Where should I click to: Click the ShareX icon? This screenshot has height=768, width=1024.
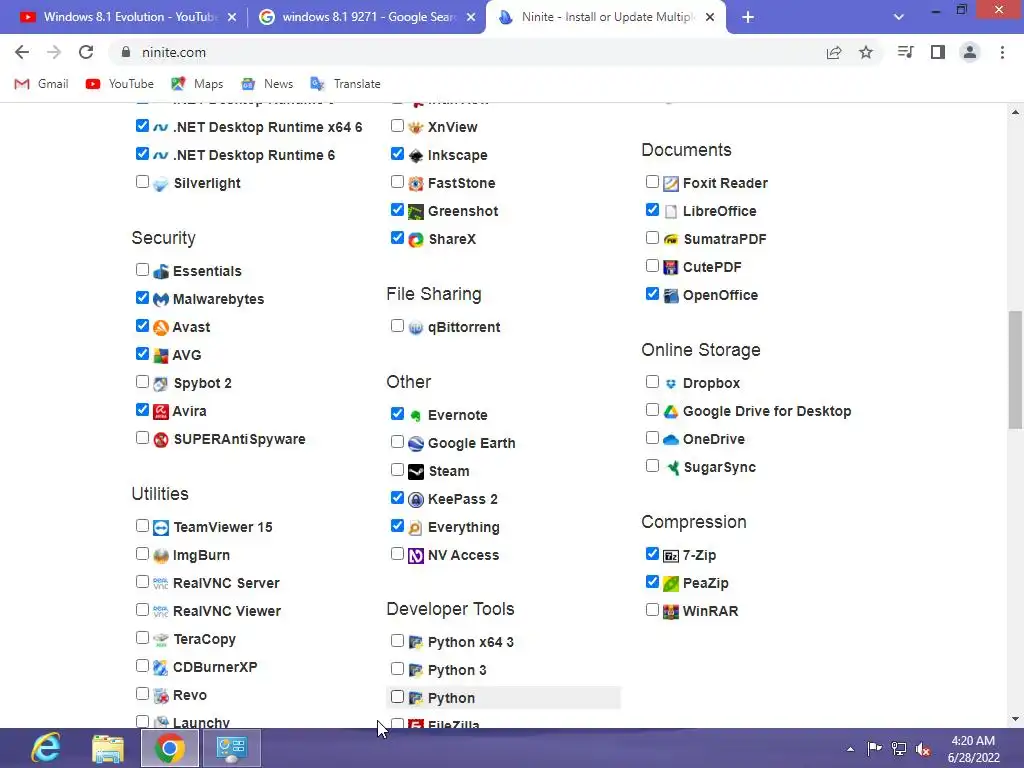416,240
